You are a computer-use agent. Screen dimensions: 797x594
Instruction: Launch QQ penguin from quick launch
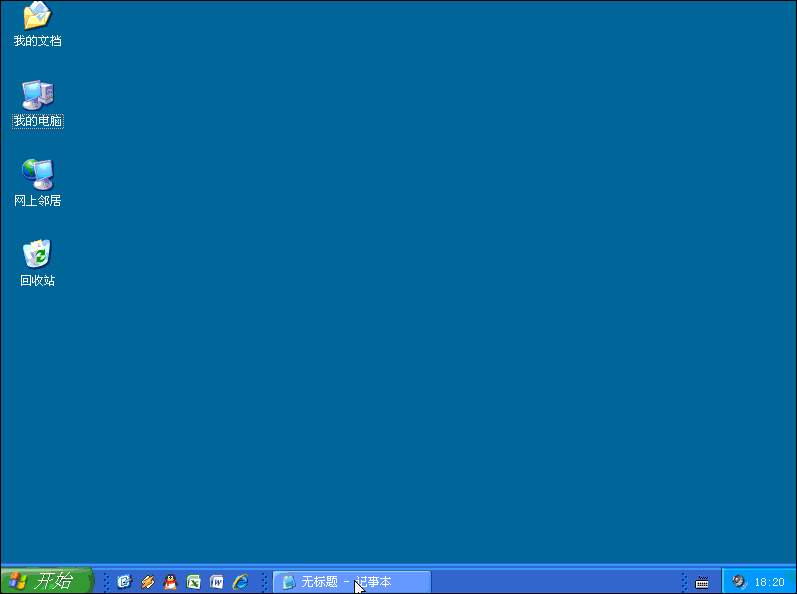pyautogui.click(x=170, y=581)
